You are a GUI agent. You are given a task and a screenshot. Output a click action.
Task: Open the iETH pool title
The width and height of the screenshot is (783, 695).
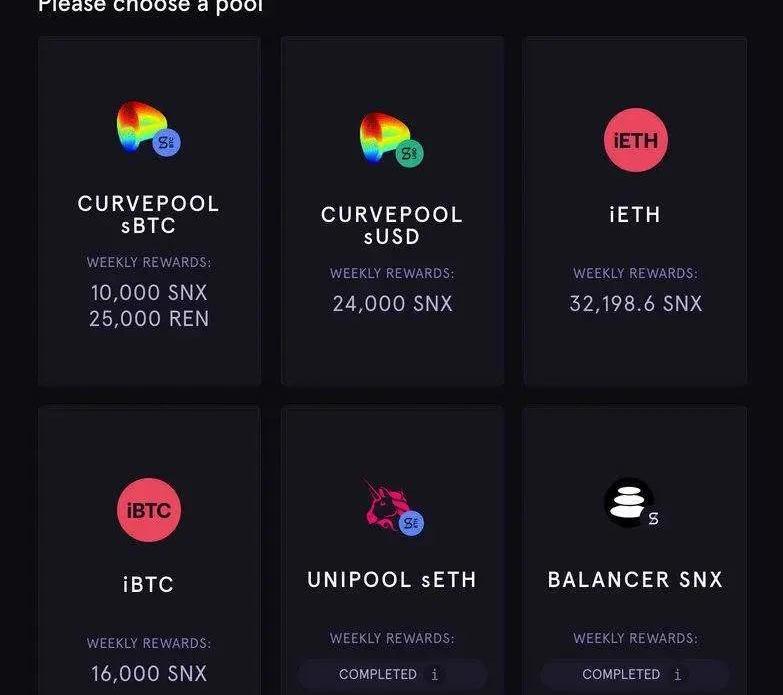[x=635, y=215]
